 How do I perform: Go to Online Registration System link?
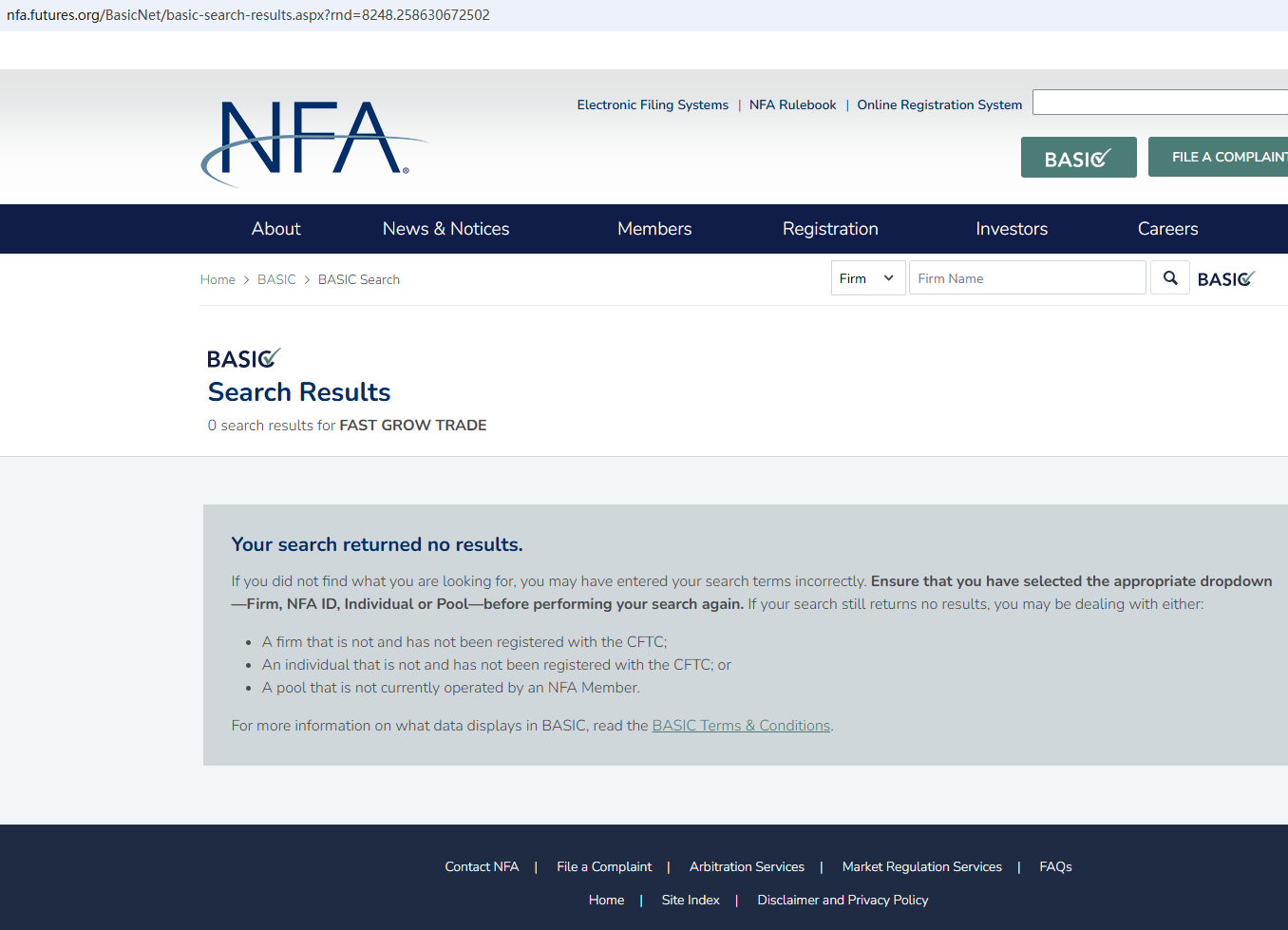[x=939, y=105]
